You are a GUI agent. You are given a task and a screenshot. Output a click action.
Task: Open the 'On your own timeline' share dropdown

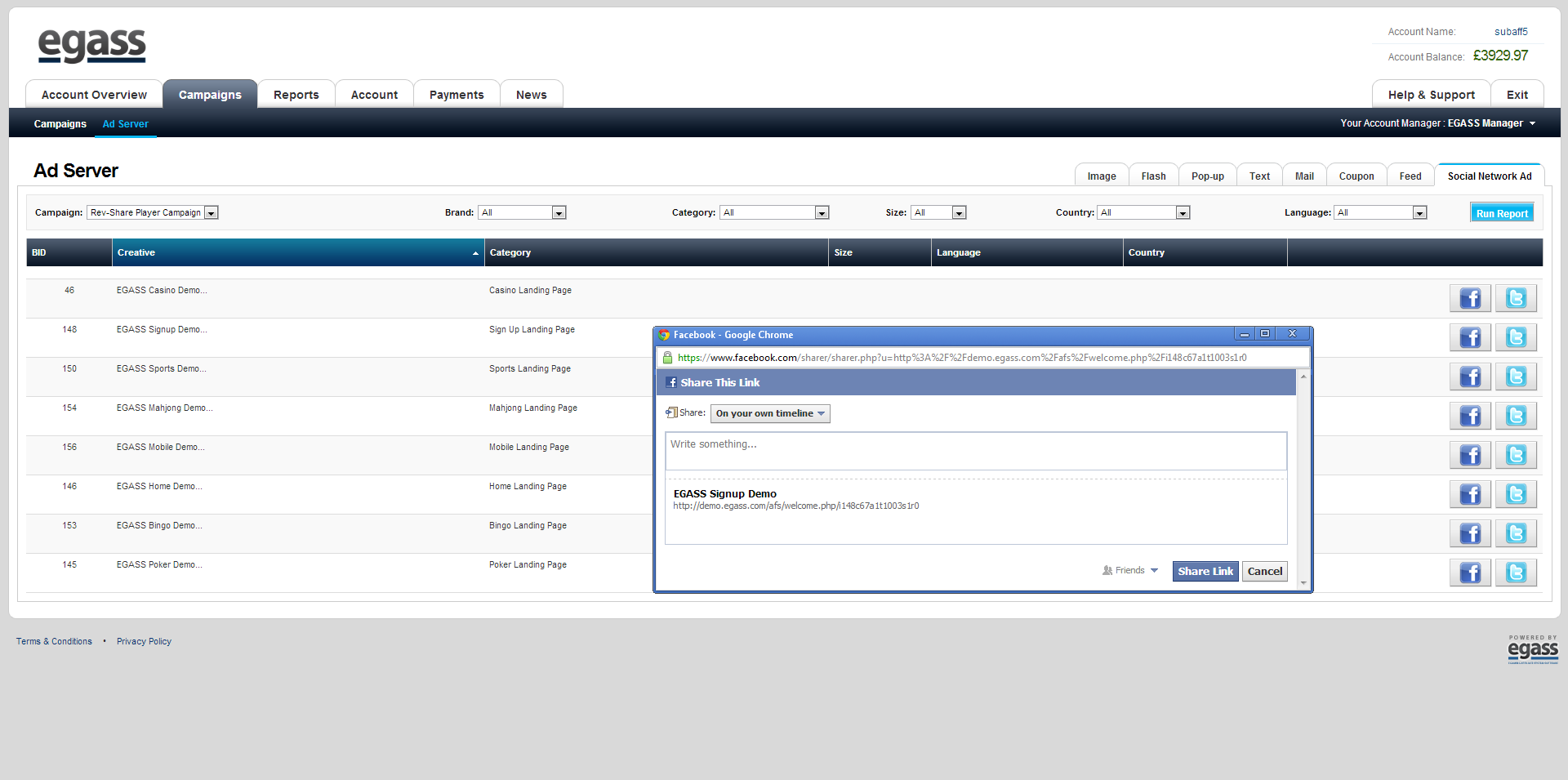click(770, 413)
